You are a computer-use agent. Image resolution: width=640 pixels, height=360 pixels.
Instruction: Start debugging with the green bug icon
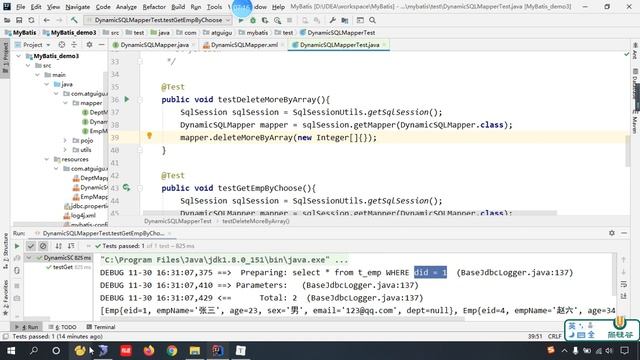pos(253,20)
